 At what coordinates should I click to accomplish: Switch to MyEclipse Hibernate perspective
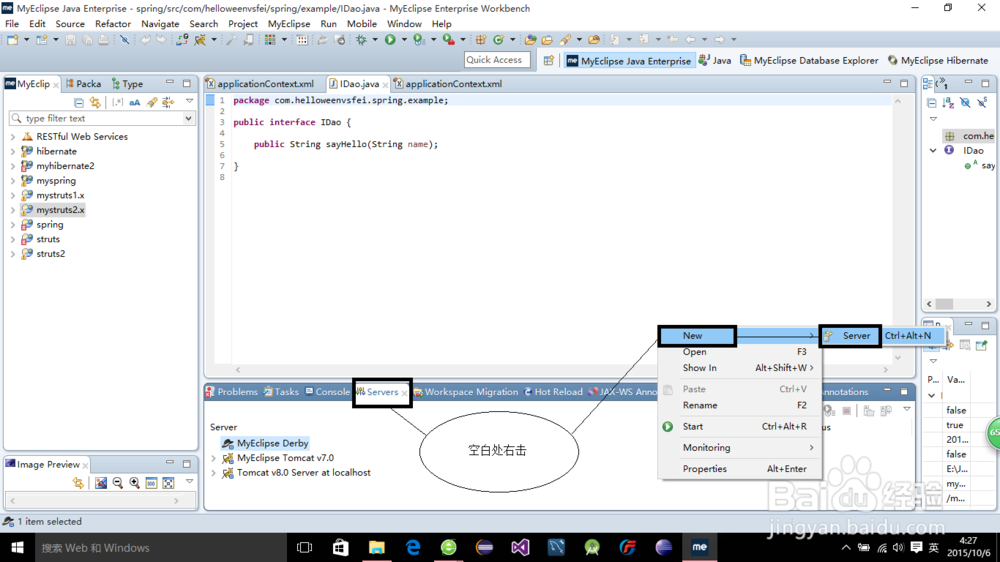(x=938, y=60)
